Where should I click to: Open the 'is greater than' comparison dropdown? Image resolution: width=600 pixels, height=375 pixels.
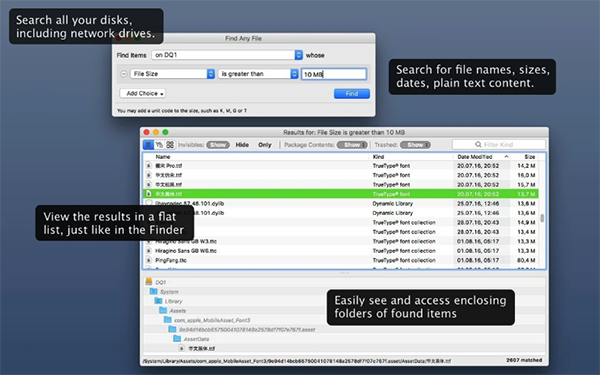click(x=258, y=74)
